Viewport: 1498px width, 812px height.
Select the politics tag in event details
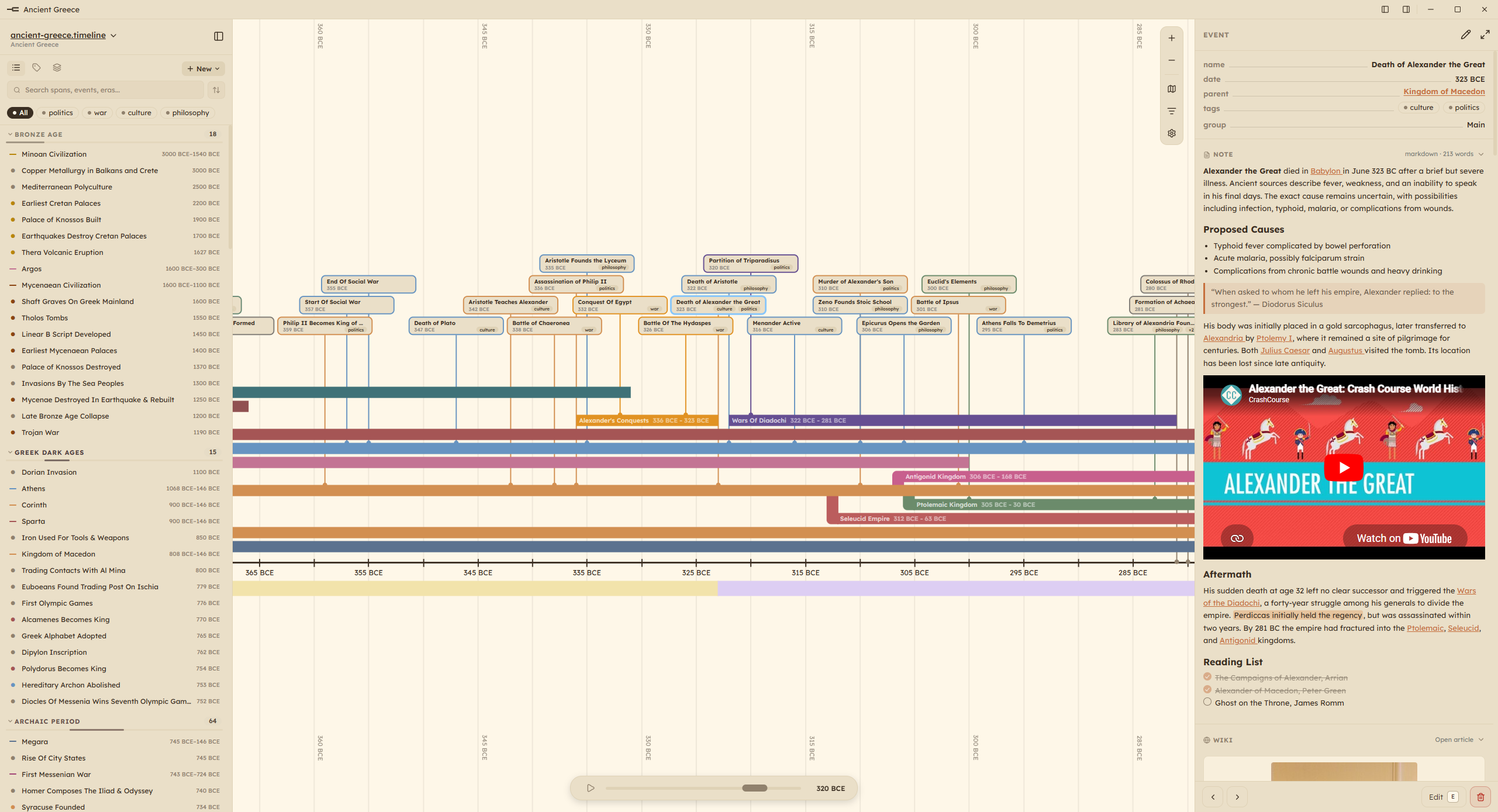click(x=1464, y=108)
